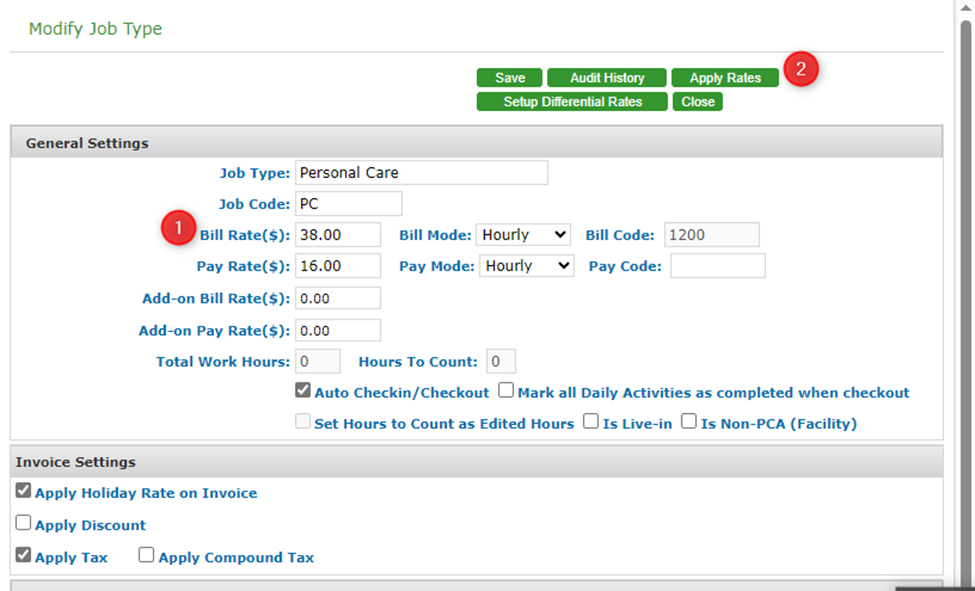Toggle the Apply Compound Tax checkbox
975x591 pixels.
click(147, 555)
